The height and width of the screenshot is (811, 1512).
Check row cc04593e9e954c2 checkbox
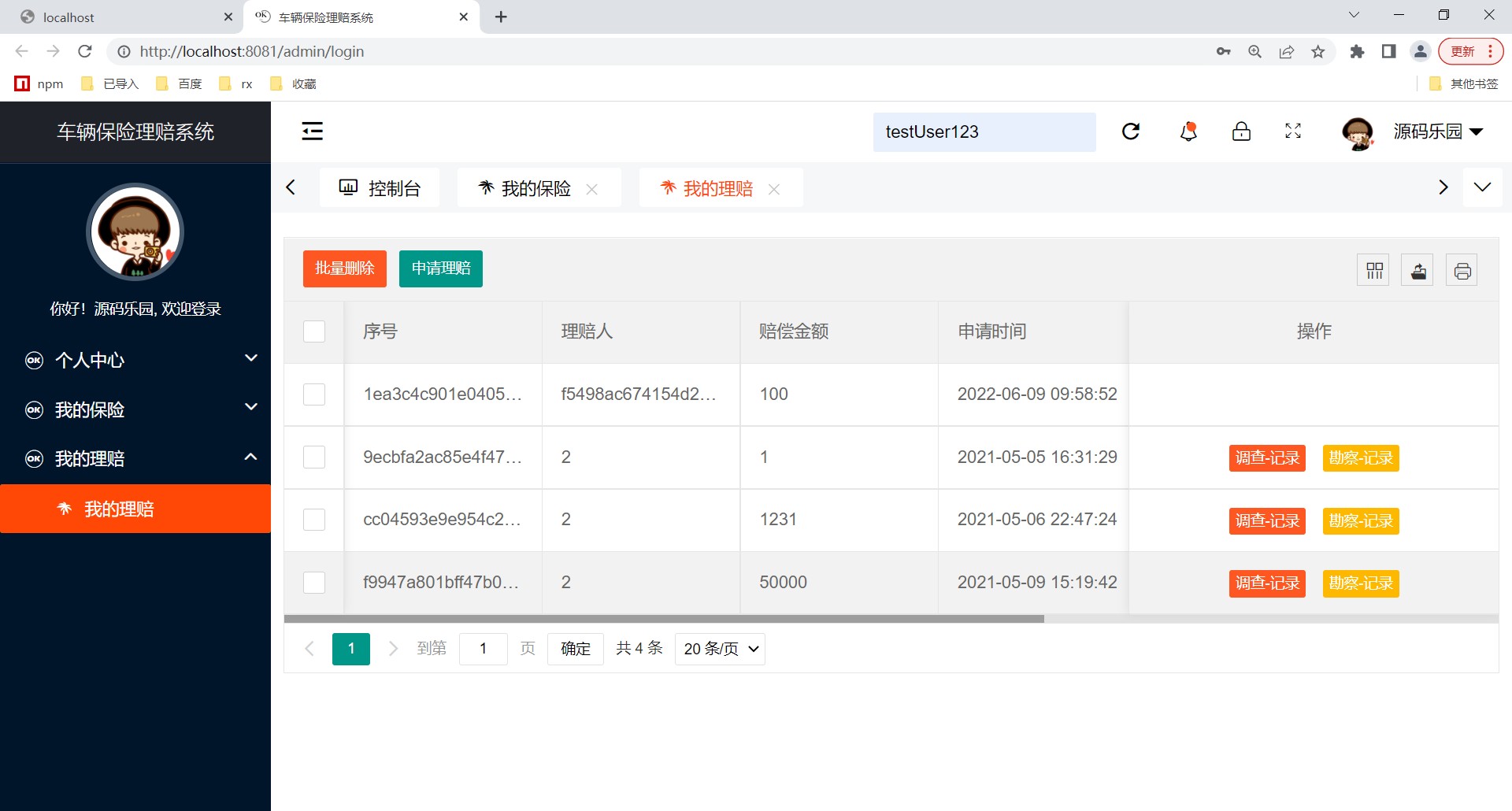pos(314,520)
